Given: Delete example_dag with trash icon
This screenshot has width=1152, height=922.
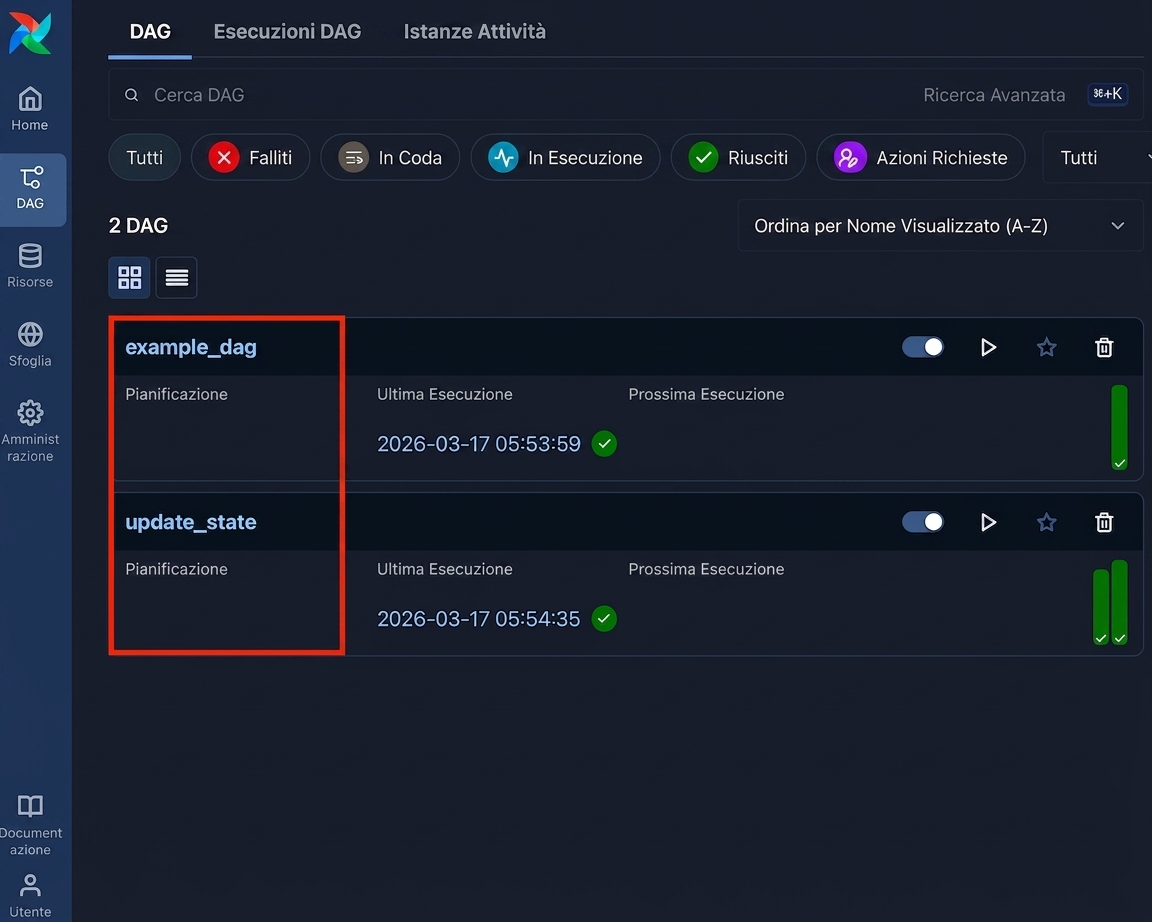Looking at the screenshot, I should coord(1104,347).
